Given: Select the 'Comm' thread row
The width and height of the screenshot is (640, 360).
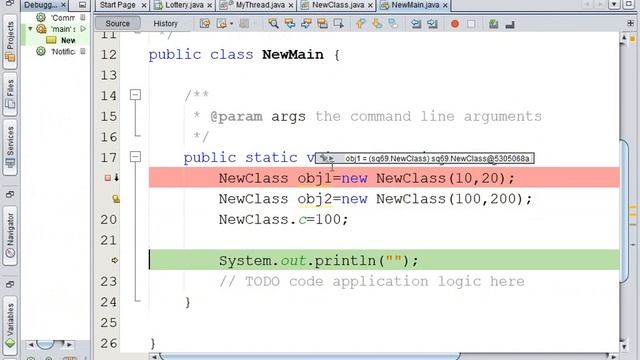Looking at the screenshot, I should point(55,18).
